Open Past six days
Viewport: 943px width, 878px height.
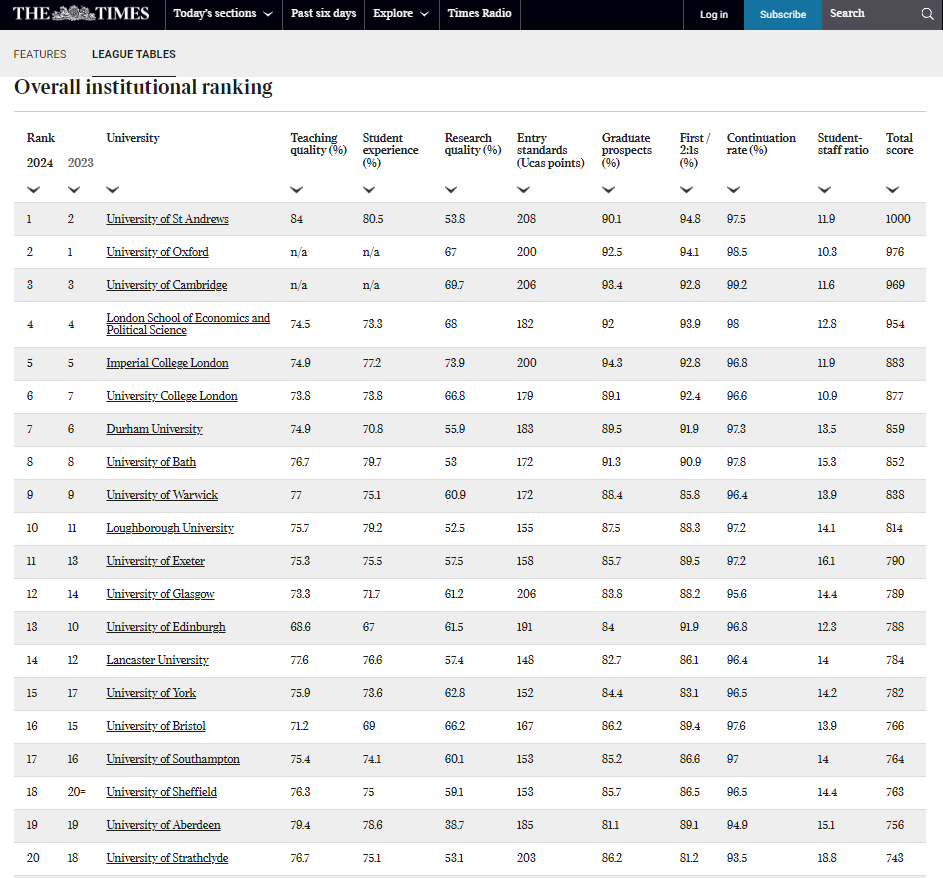point(324,13)
